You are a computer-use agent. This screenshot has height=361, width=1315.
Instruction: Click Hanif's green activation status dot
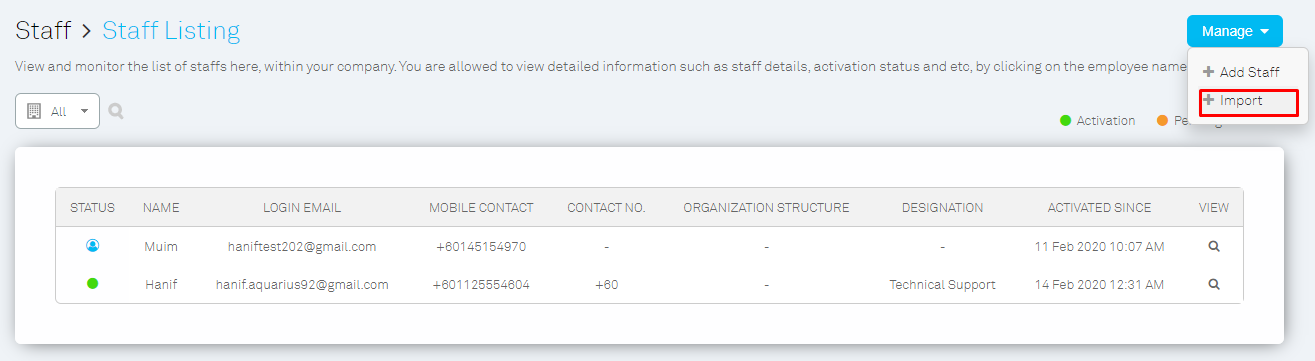(x=93, y=284)
